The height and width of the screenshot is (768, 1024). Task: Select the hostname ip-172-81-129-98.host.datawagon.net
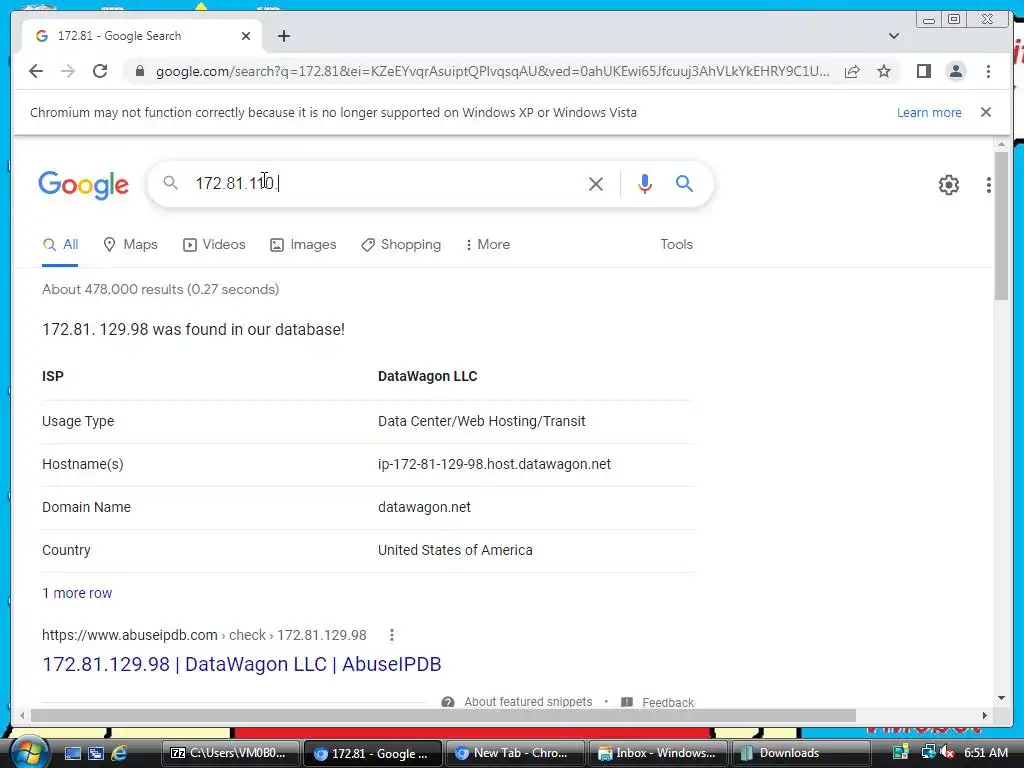point(494,464)
